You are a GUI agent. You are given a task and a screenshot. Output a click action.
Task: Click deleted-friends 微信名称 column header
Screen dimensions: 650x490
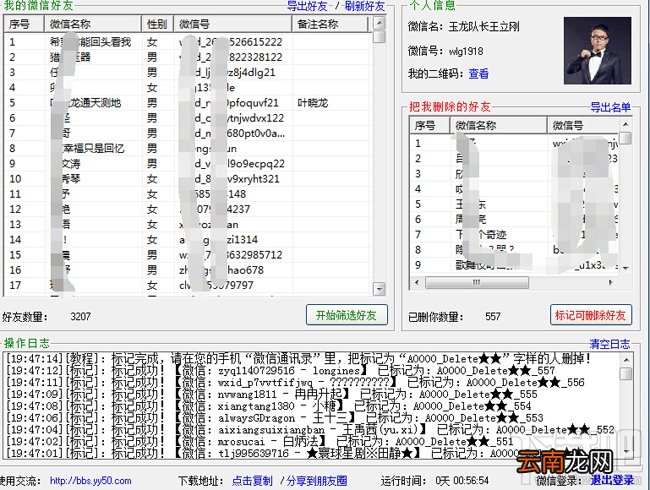pos(498,125)
